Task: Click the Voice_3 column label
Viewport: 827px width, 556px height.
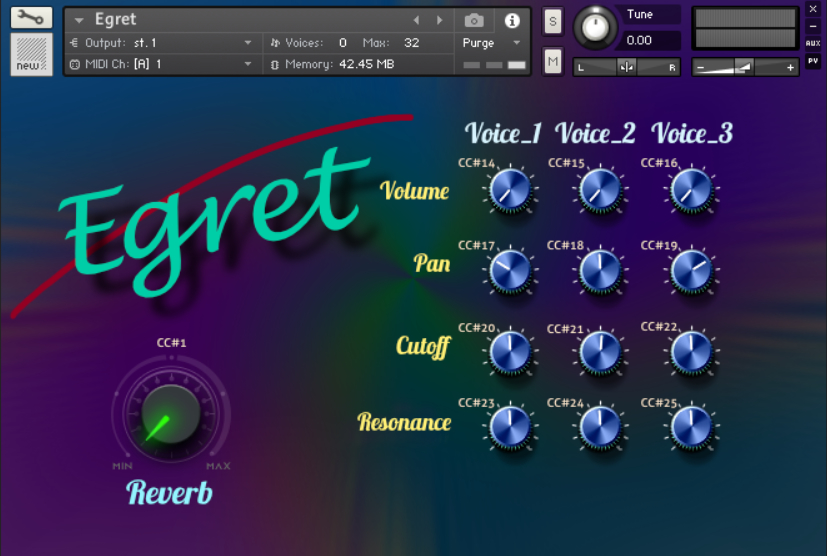Action: (691, 133)
